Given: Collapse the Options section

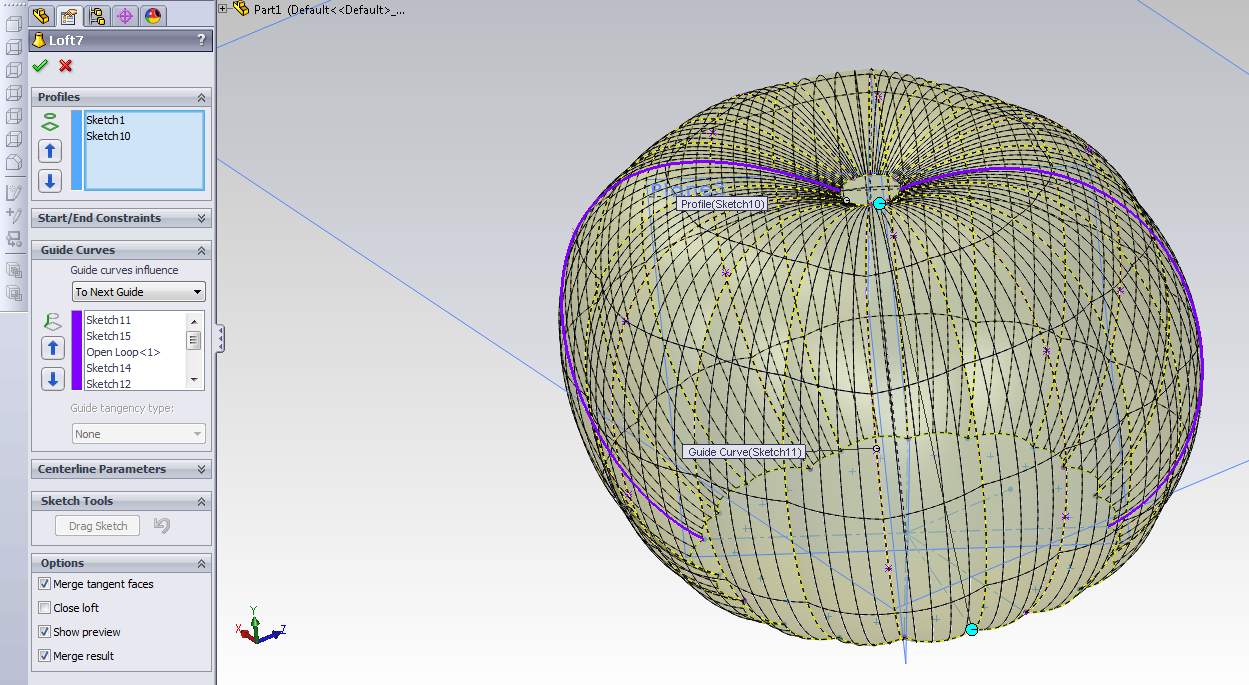Looking at the screenshot, I should coord(202,563).
